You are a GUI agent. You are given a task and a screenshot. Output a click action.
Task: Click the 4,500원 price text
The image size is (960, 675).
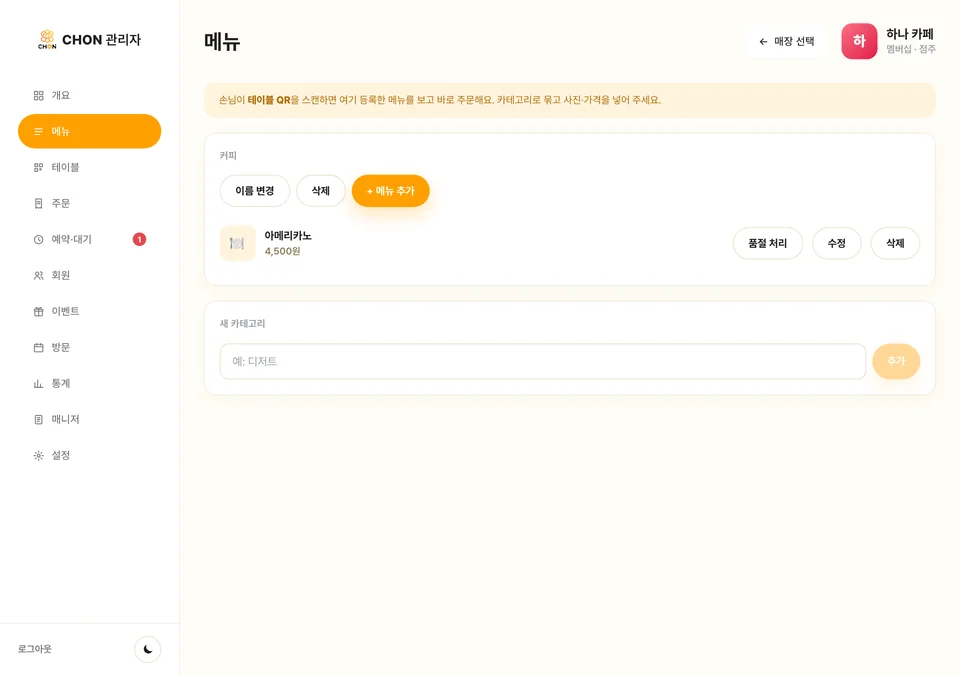tap(282, 251)
